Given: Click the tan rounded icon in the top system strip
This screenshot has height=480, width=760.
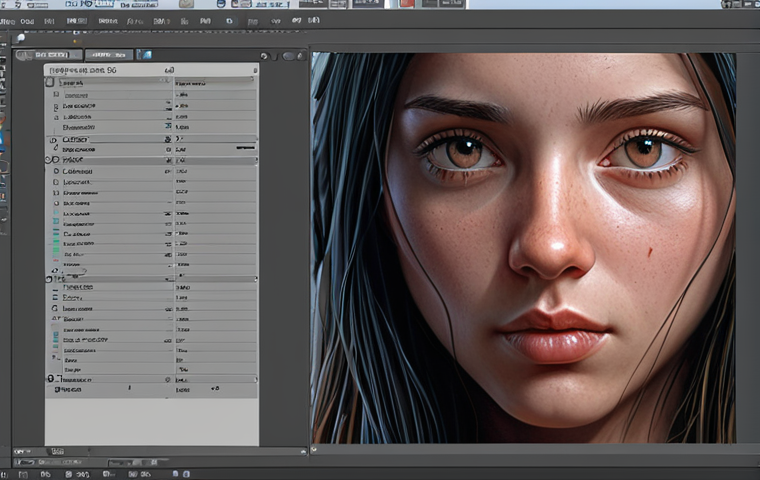Looking at the screenshot, I should coord(187,4).
